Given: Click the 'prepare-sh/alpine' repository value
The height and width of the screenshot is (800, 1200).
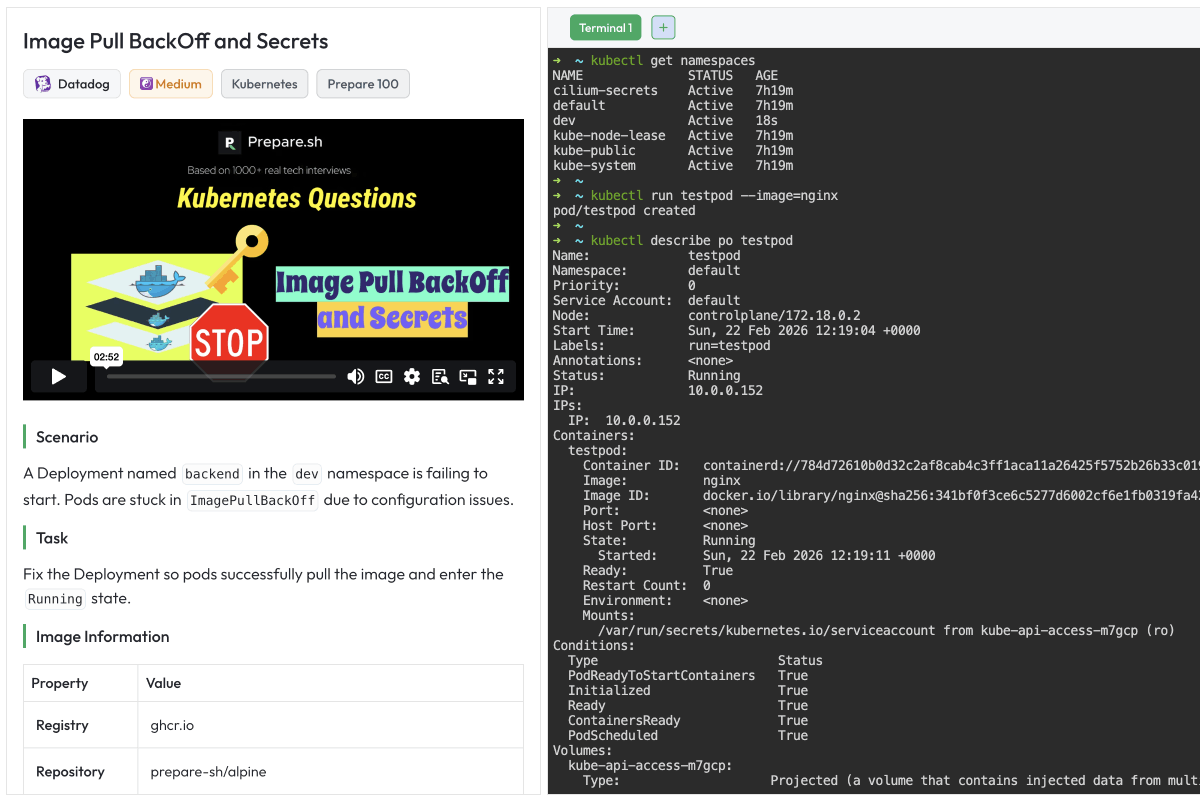Looking at the screenshot, I should pyautogui.click(x=330, y=772).
